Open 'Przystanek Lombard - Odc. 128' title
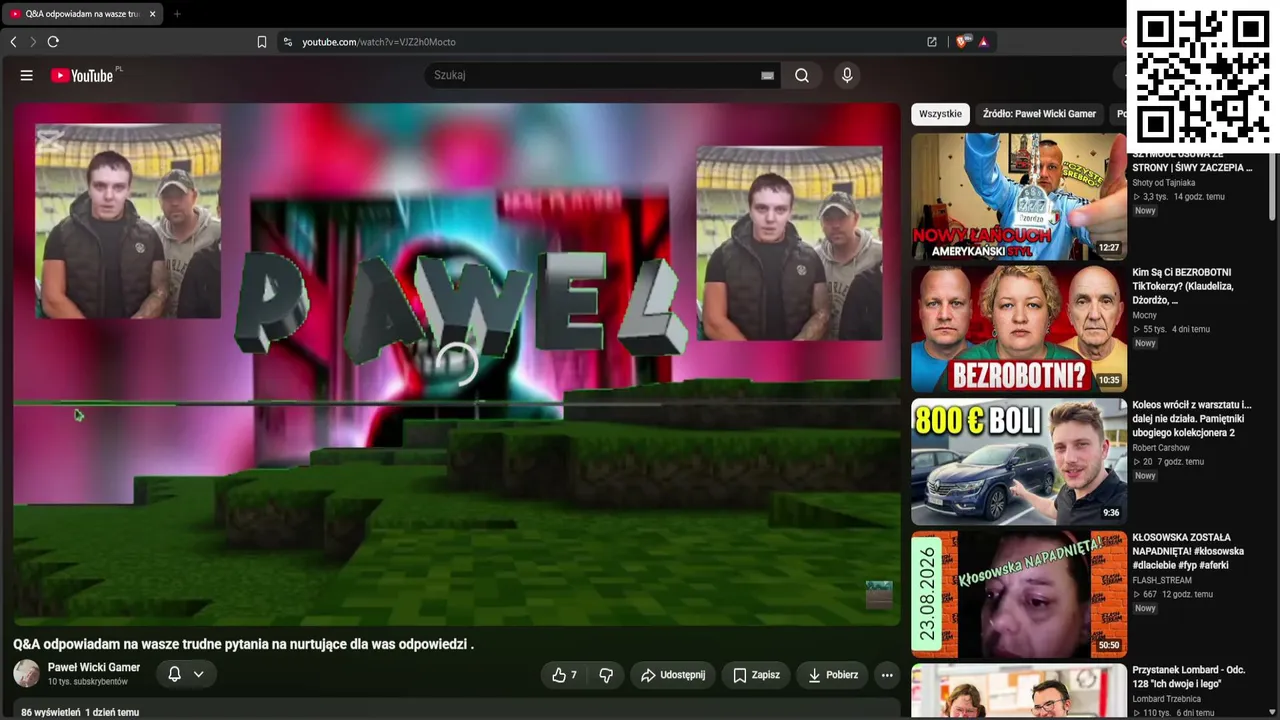Image resolution: width=1280 pixels, height=720 pixels. coord(1188,677)
